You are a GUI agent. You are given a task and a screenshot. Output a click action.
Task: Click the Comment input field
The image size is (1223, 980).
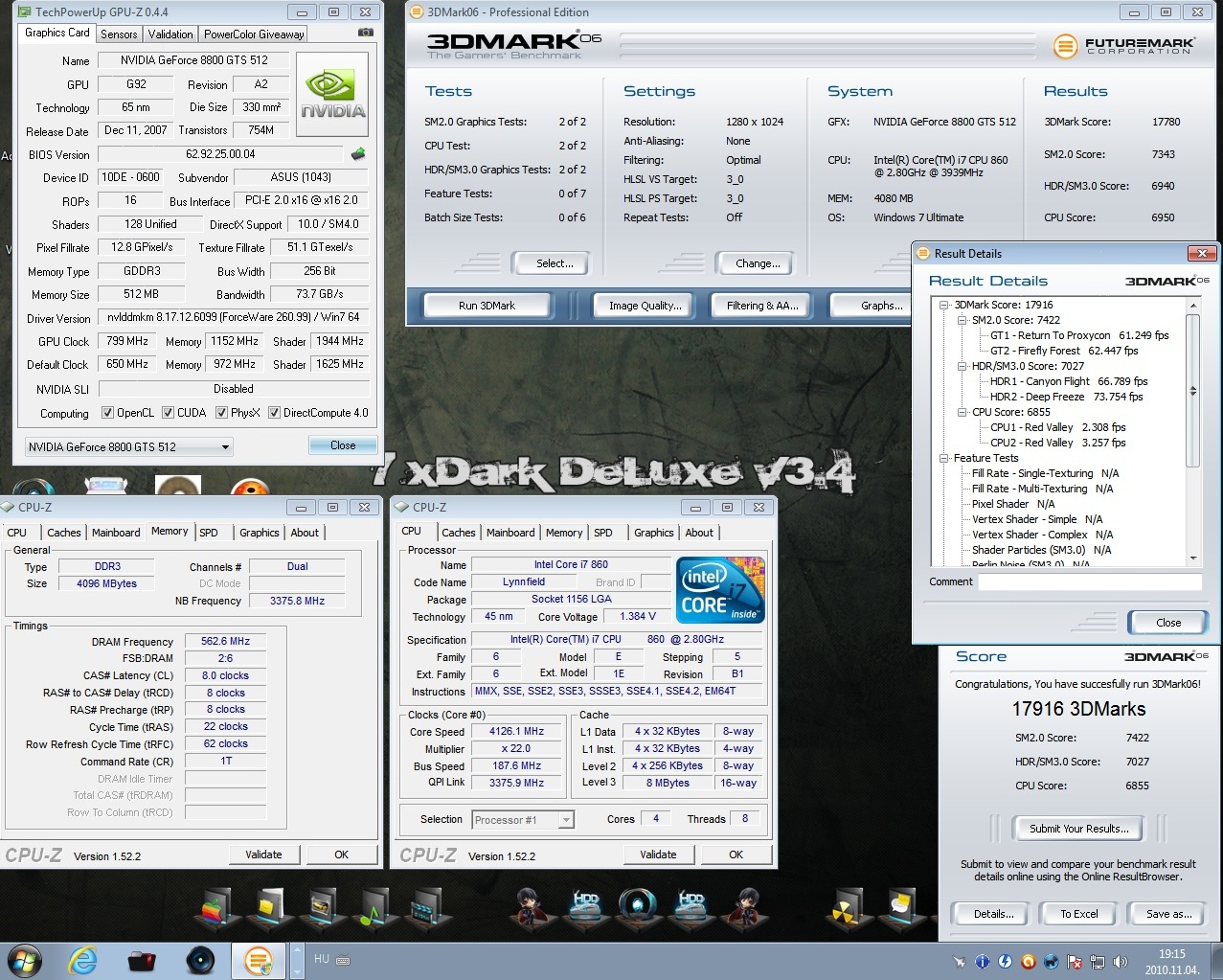[1091, 581]
